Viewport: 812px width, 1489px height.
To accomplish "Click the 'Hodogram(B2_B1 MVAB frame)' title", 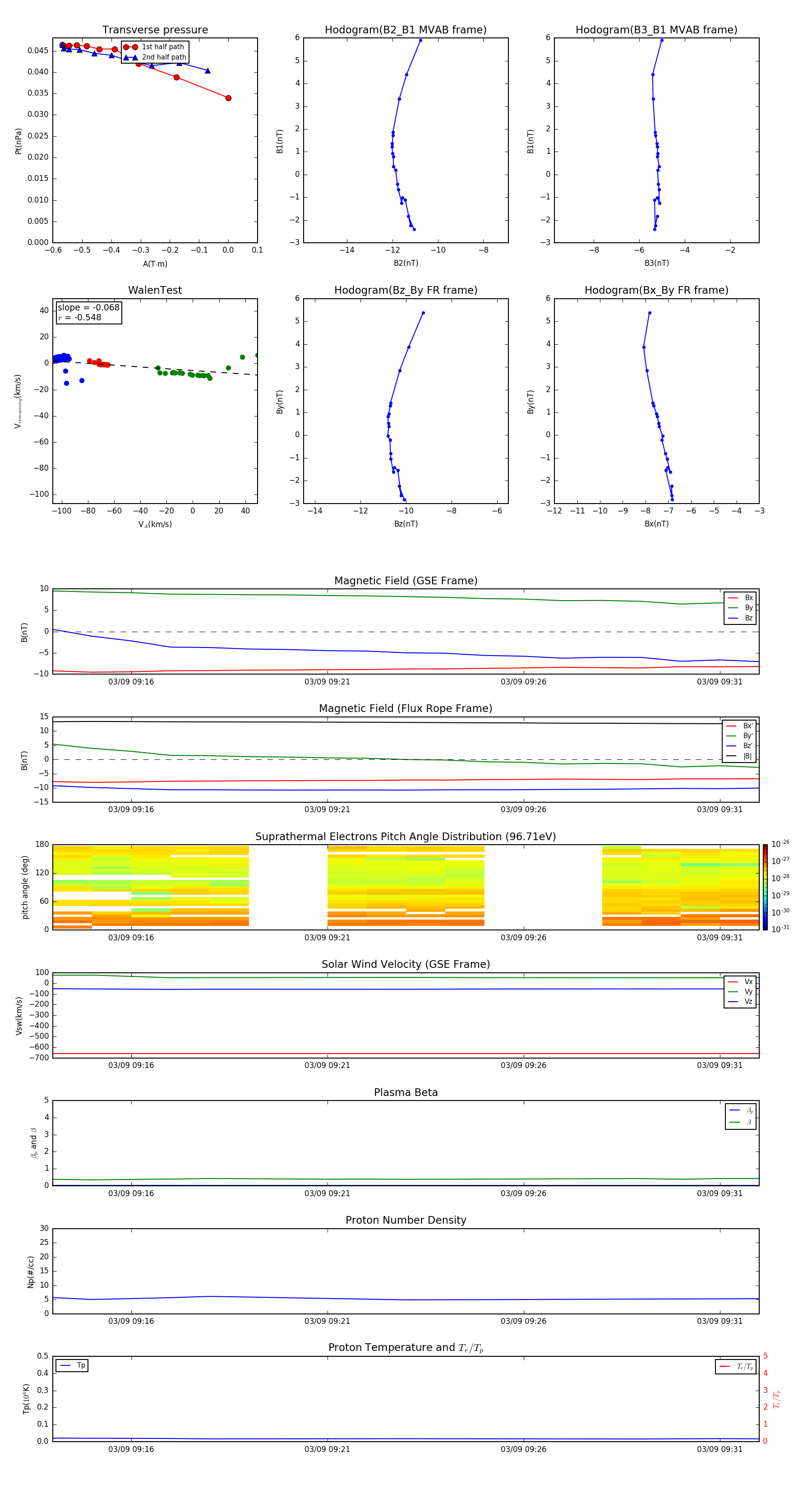I will point(406,30).
